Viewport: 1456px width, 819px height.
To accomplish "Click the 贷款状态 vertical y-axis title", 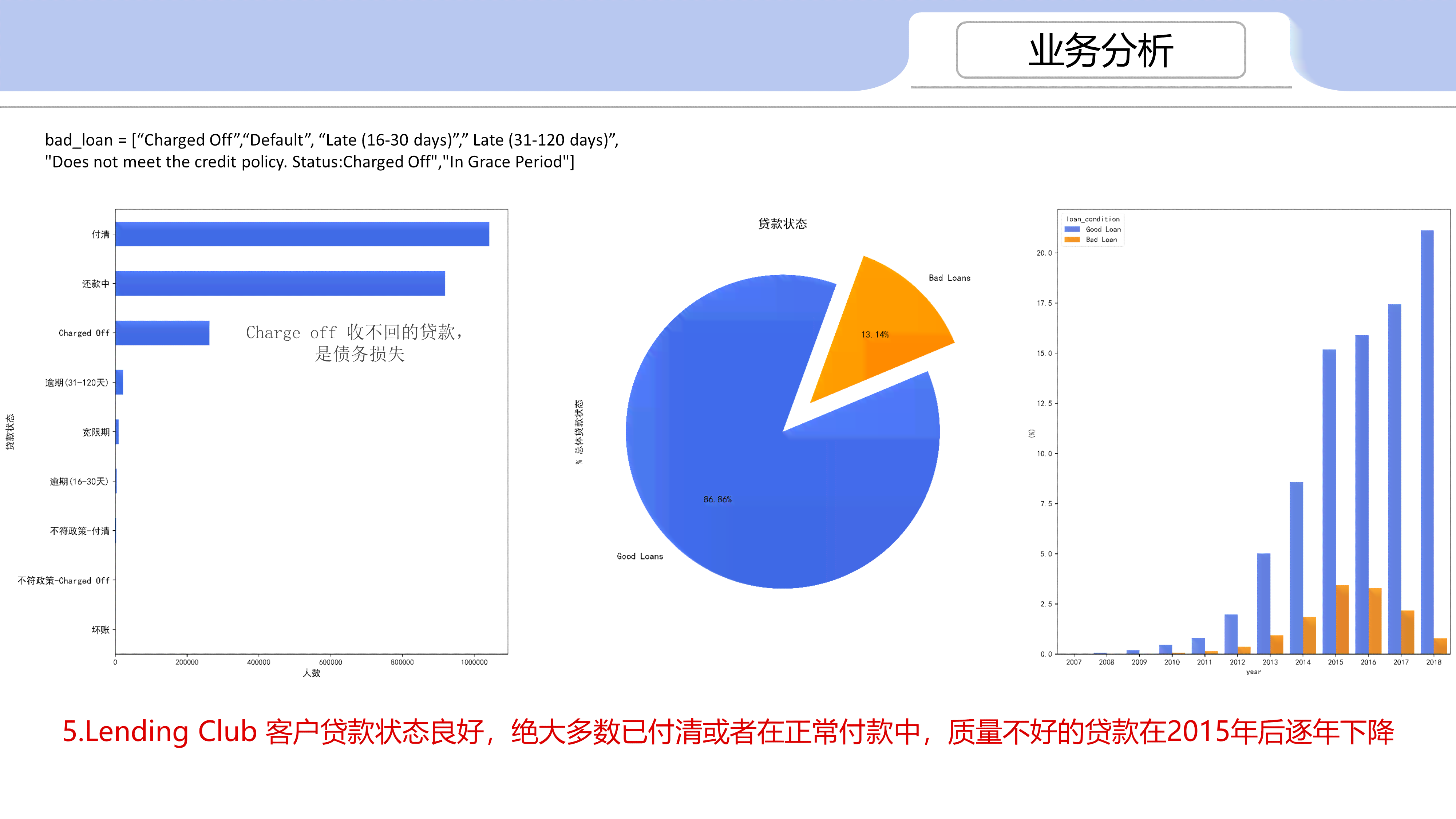I will tap(10, 432).
